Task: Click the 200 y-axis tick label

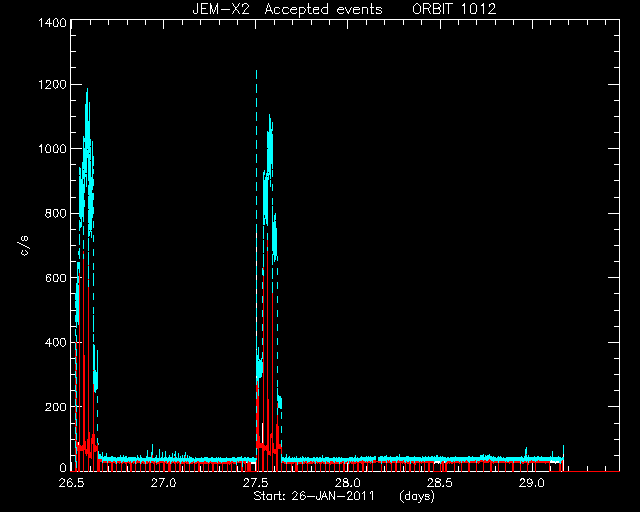Action: pyautogui.click(x=56, y=407)
